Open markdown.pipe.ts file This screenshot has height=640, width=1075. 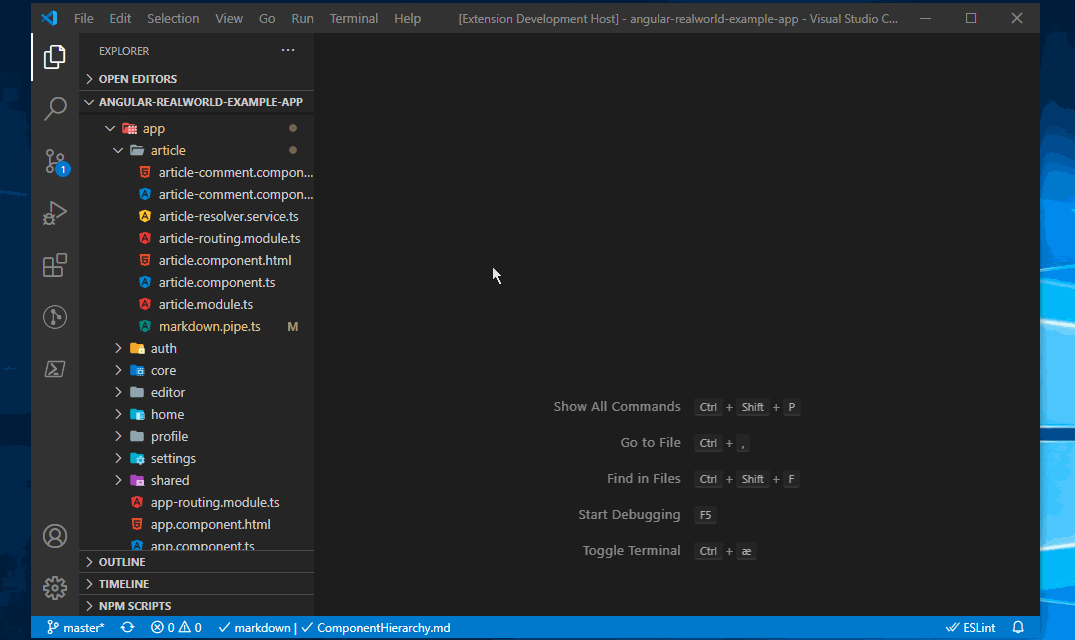[209, 326]
